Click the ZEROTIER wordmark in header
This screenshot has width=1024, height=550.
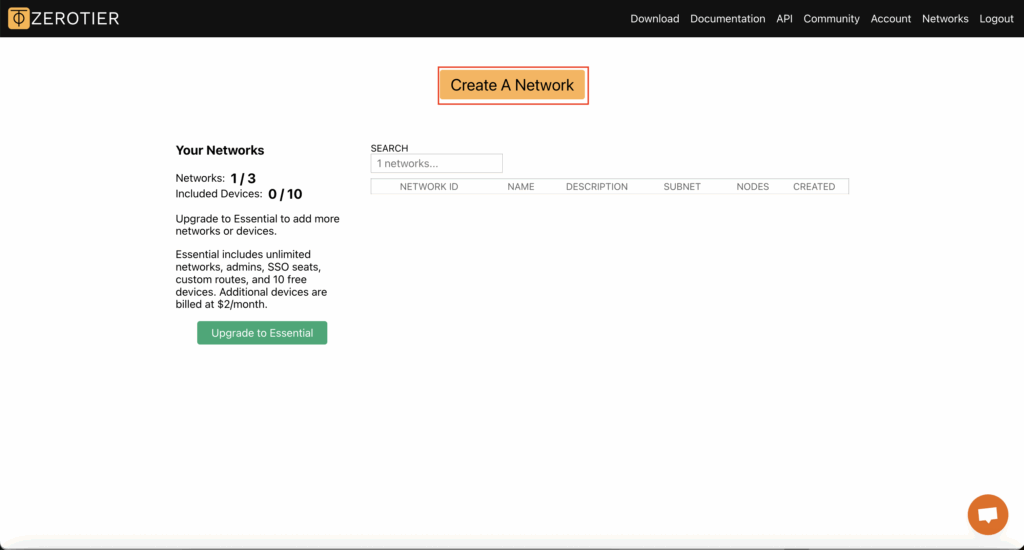coord(76,18)
